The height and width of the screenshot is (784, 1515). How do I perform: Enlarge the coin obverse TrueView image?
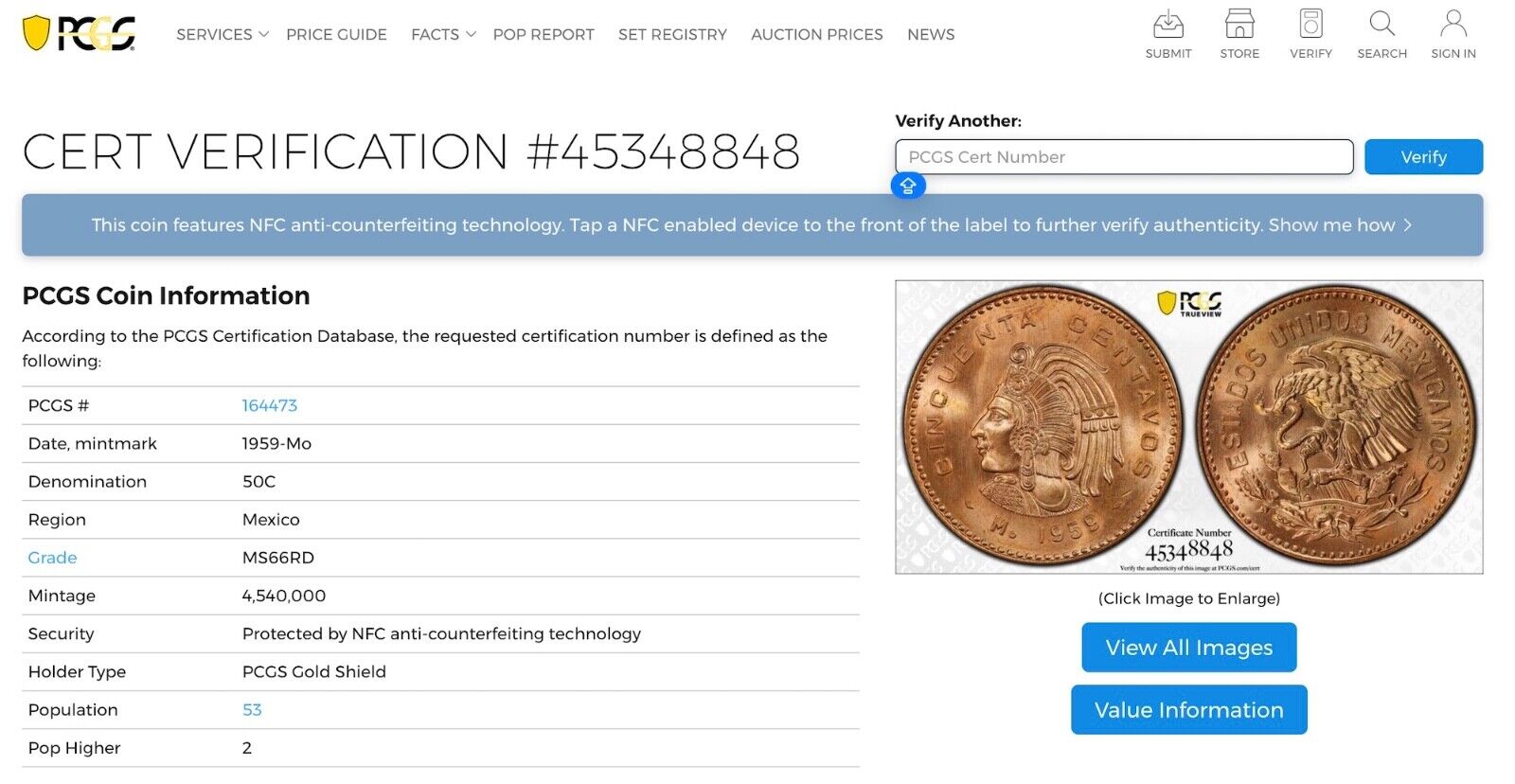click(1043, 426)
